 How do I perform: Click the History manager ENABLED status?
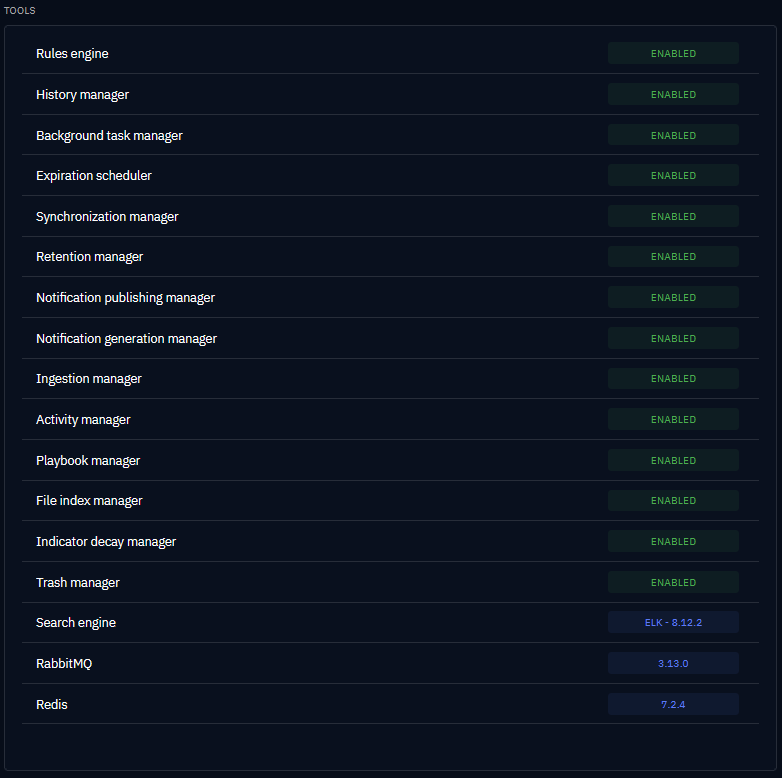[x=673, y=94]
